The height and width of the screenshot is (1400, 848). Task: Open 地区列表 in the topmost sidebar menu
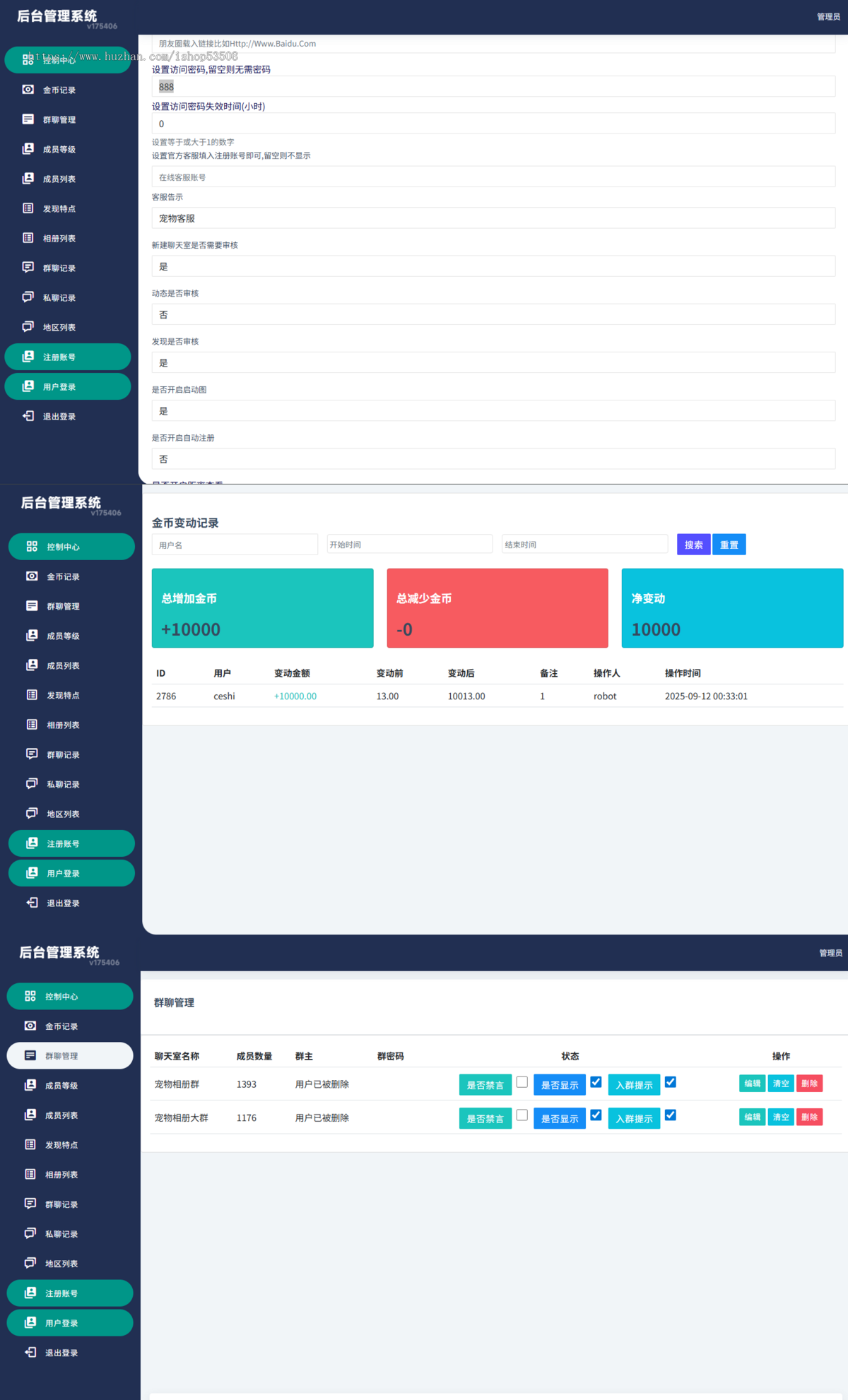tap(59, 327)
